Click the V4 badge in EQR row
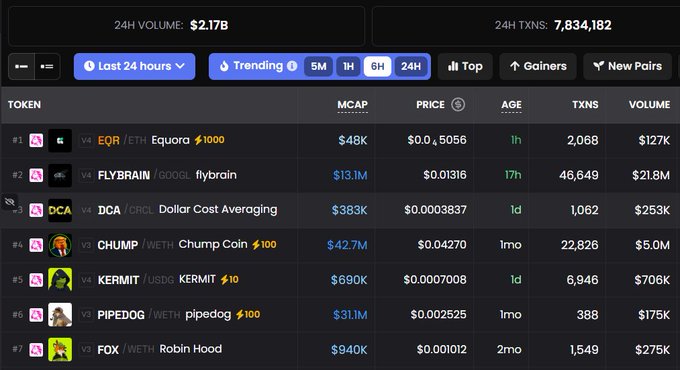Screen dimensions: 680x370 point(86,140)
